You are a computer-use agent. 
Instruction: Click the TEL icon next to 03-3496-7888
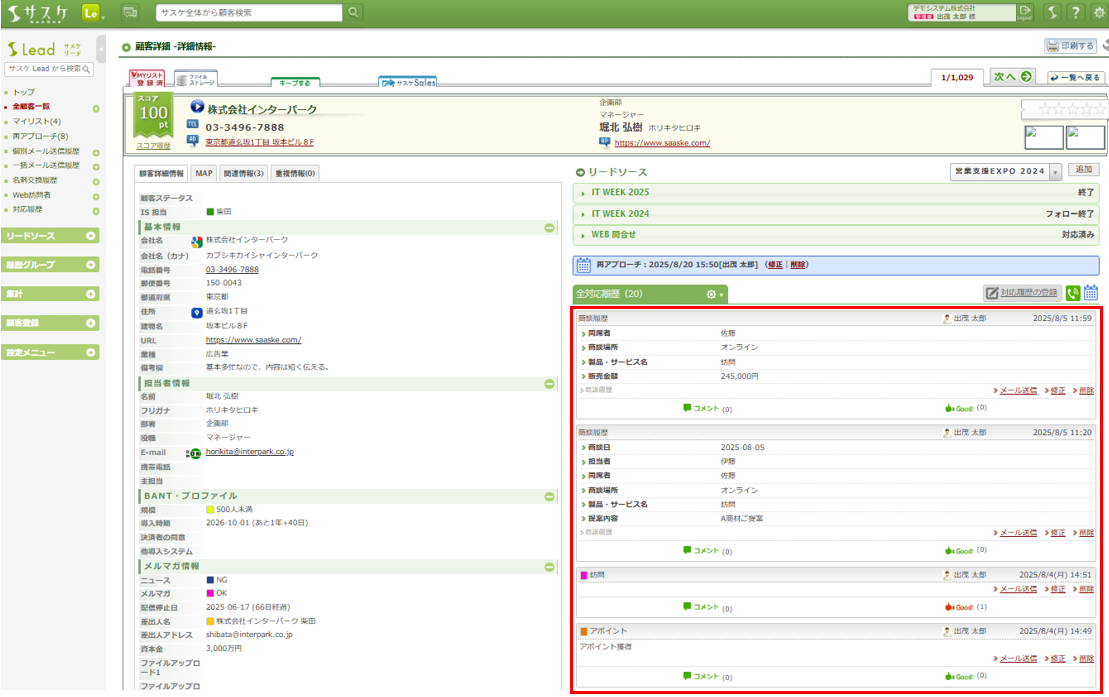(192, 125)
